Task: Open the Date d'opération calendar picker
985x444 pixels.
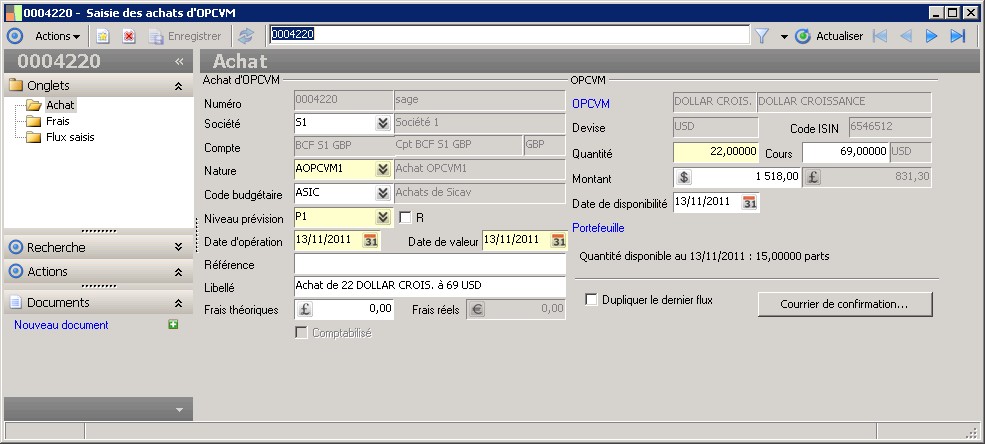Action: (371, 241)
